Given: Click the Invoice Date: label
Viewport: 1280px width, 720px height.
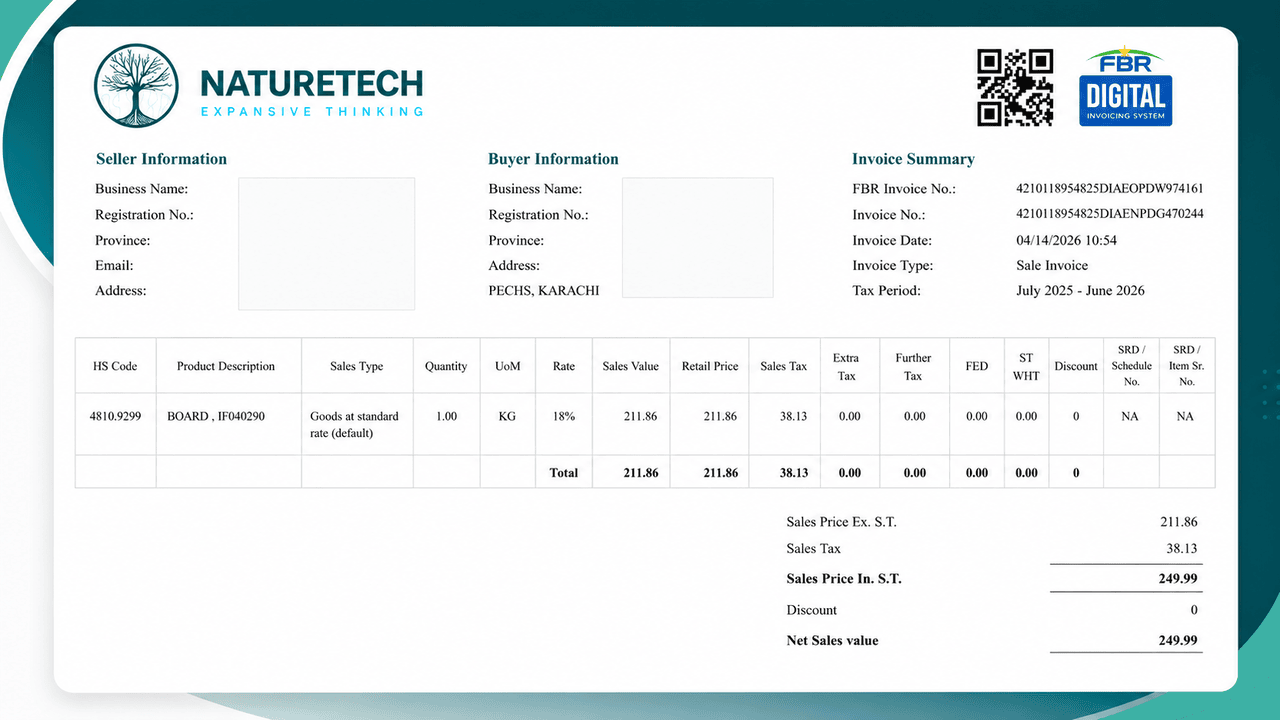Looking at the screenshot, I should [892, 240].
